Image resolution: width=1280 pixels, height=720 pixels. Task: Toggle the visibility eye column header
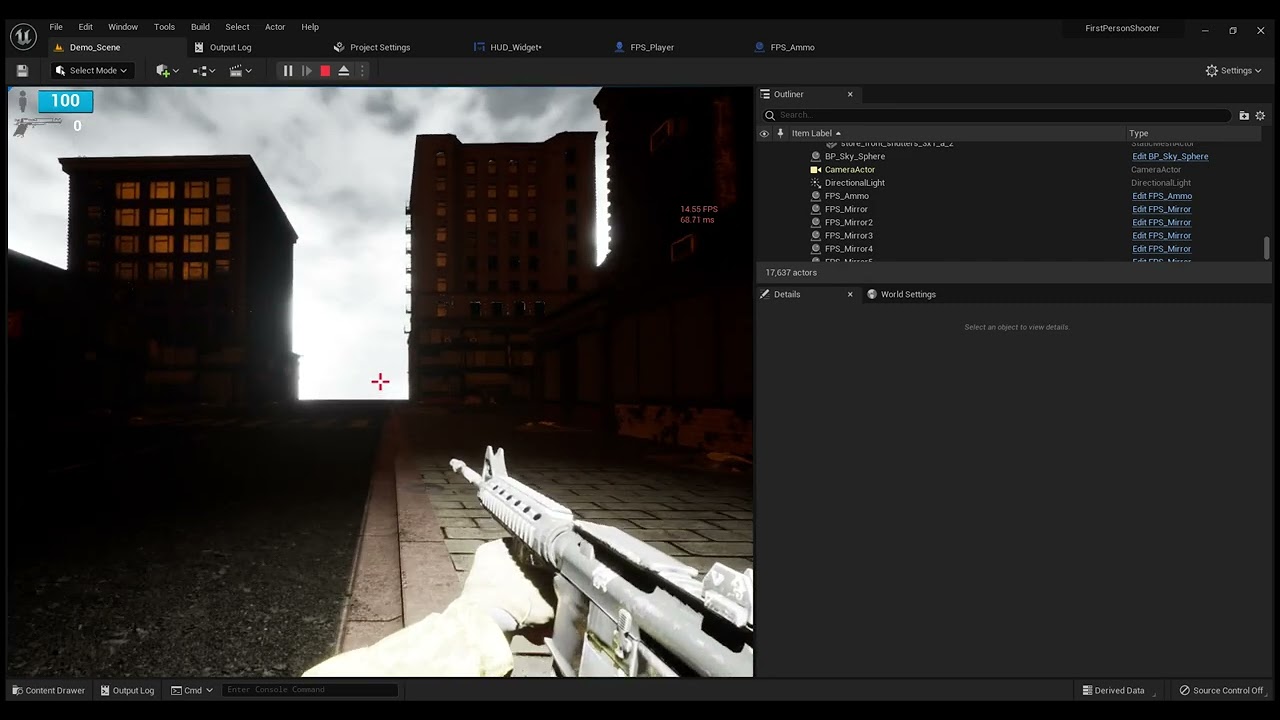tap(765, 133)
